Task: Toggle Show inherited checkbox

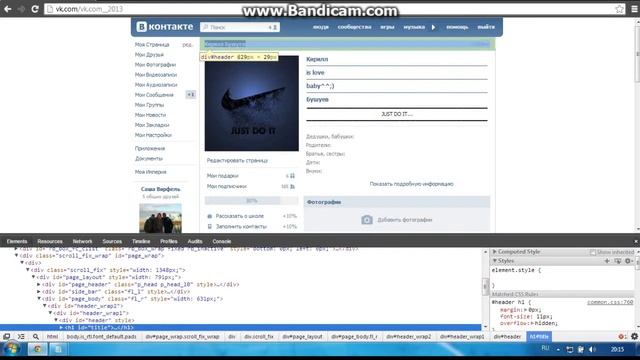Action: (593, 252)
